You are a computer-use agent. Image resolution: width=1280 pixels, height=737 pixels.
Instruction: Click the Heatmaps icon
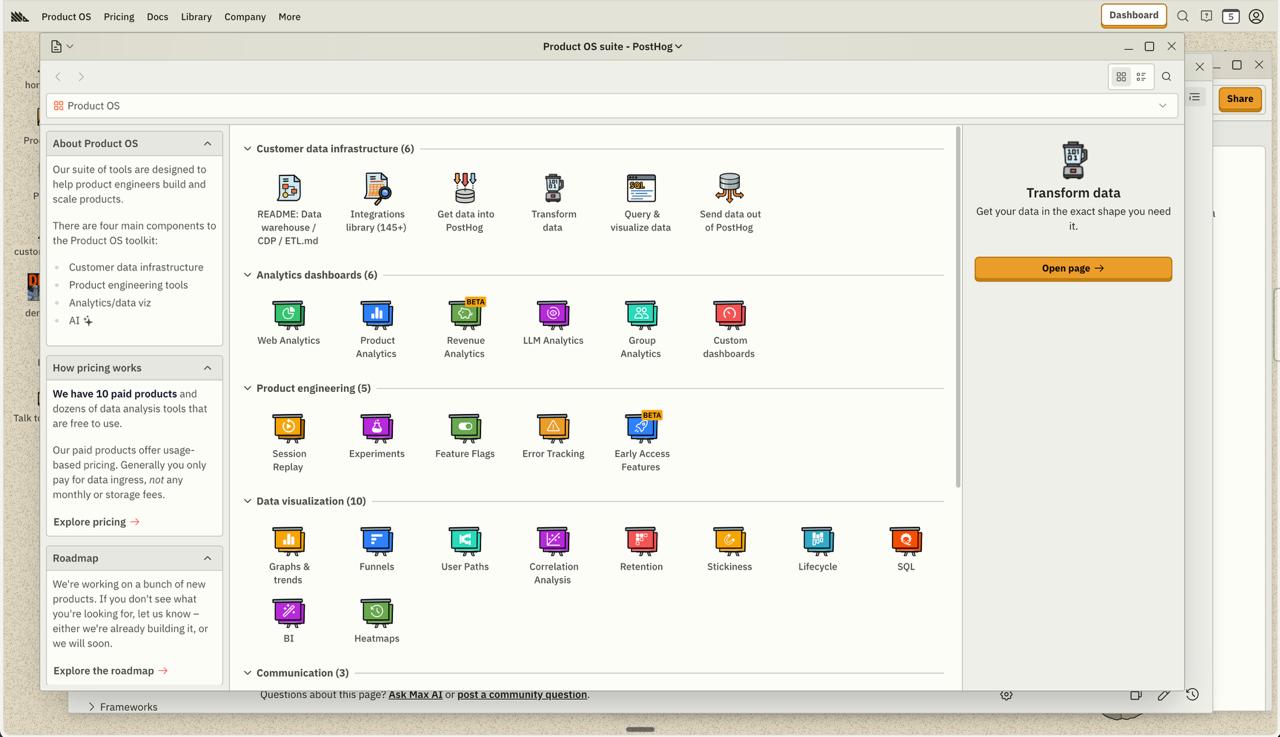377,612
